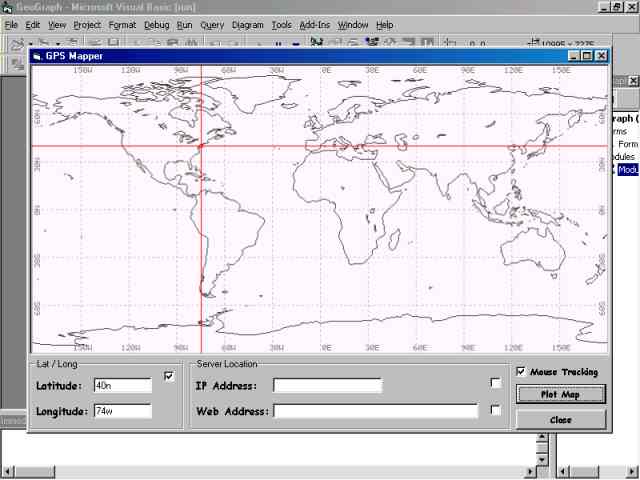Viewport: 640px width, 480px height.
Task: Open the Diagram menu
Action: 247,24
